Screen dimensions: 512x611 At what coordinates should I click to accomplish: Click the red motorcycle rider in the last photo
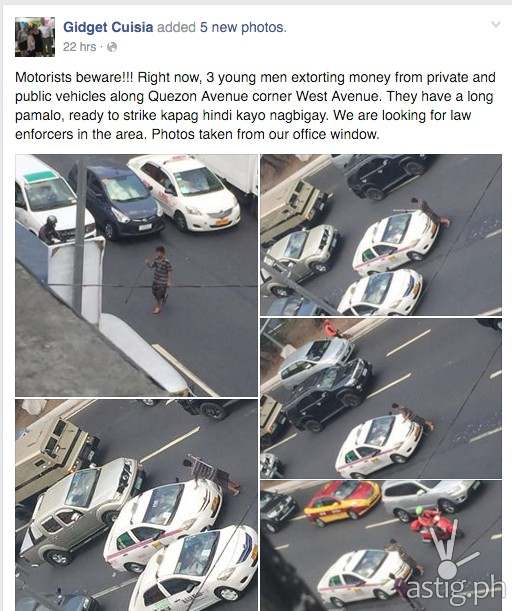(x=432, y=523)
